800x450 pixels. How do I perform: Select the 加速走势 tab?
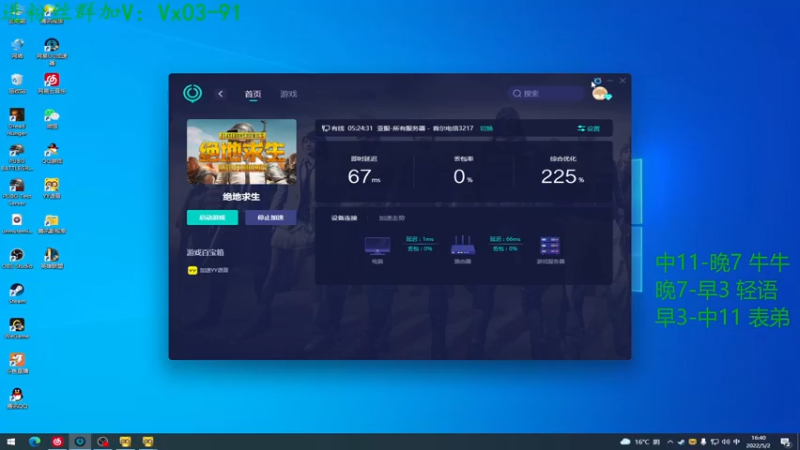point(392,218)
